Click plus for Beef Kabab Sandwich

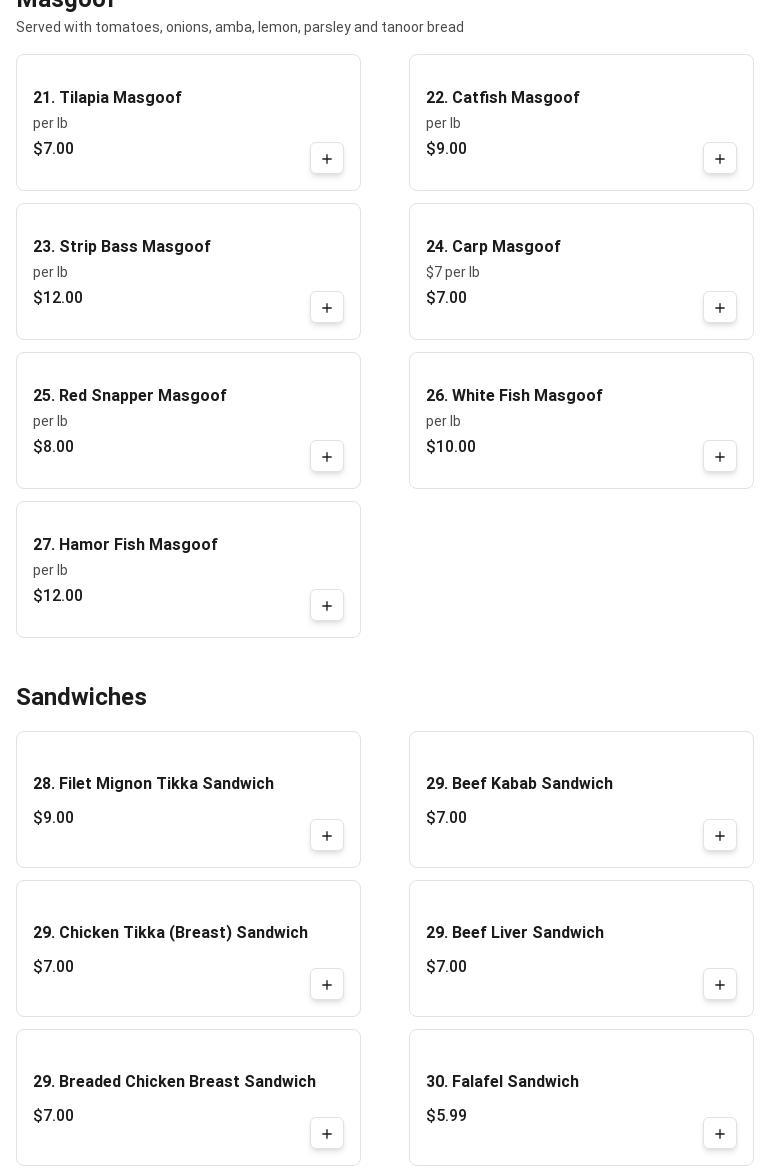coord(720,836)
